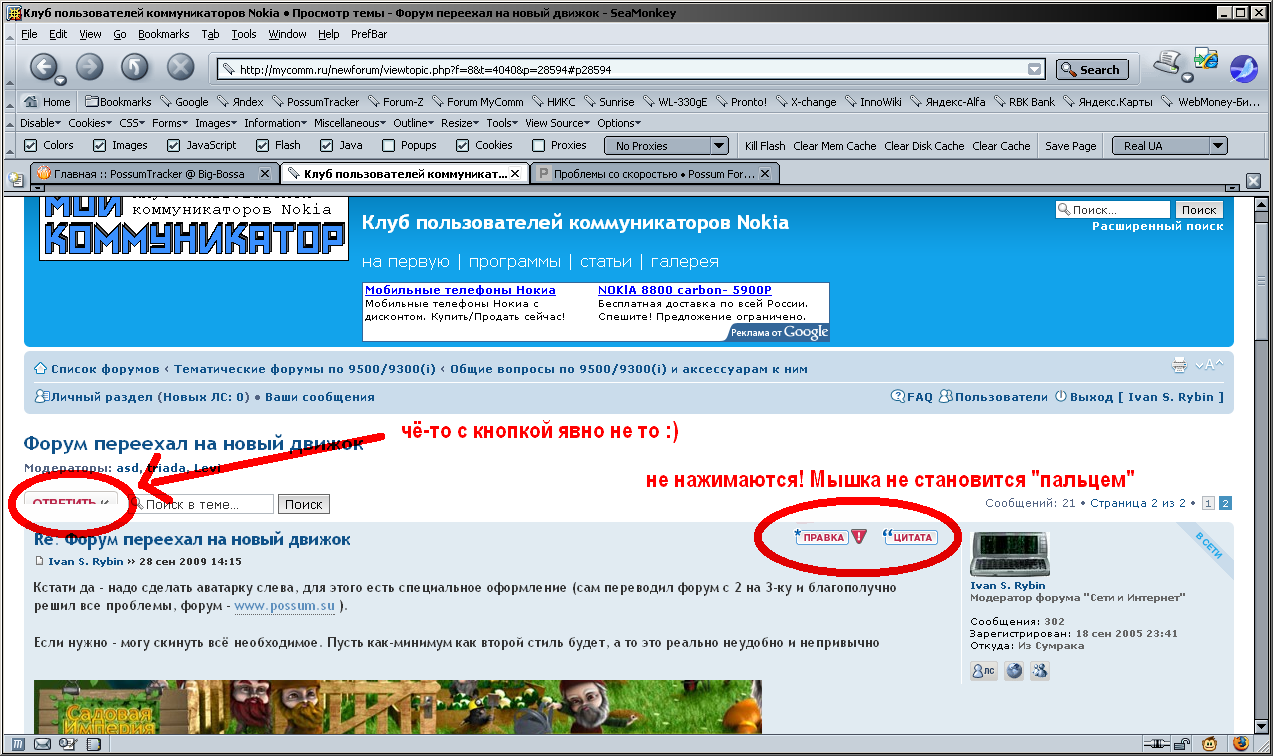This screenshot has height=756, width=1273.
Task: Click the ПРАВКА edit post button
Action: [x=820, y=537]
